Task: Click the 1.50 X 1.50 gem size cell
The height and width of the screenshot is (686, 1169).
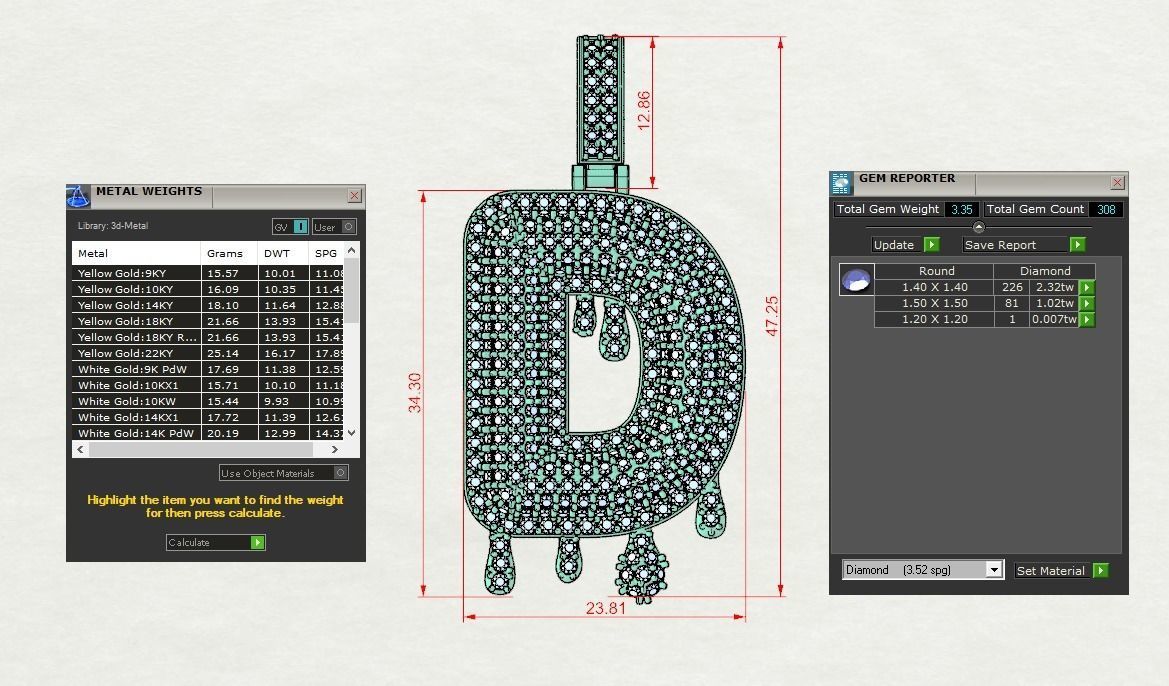Action: pos(934,303)
